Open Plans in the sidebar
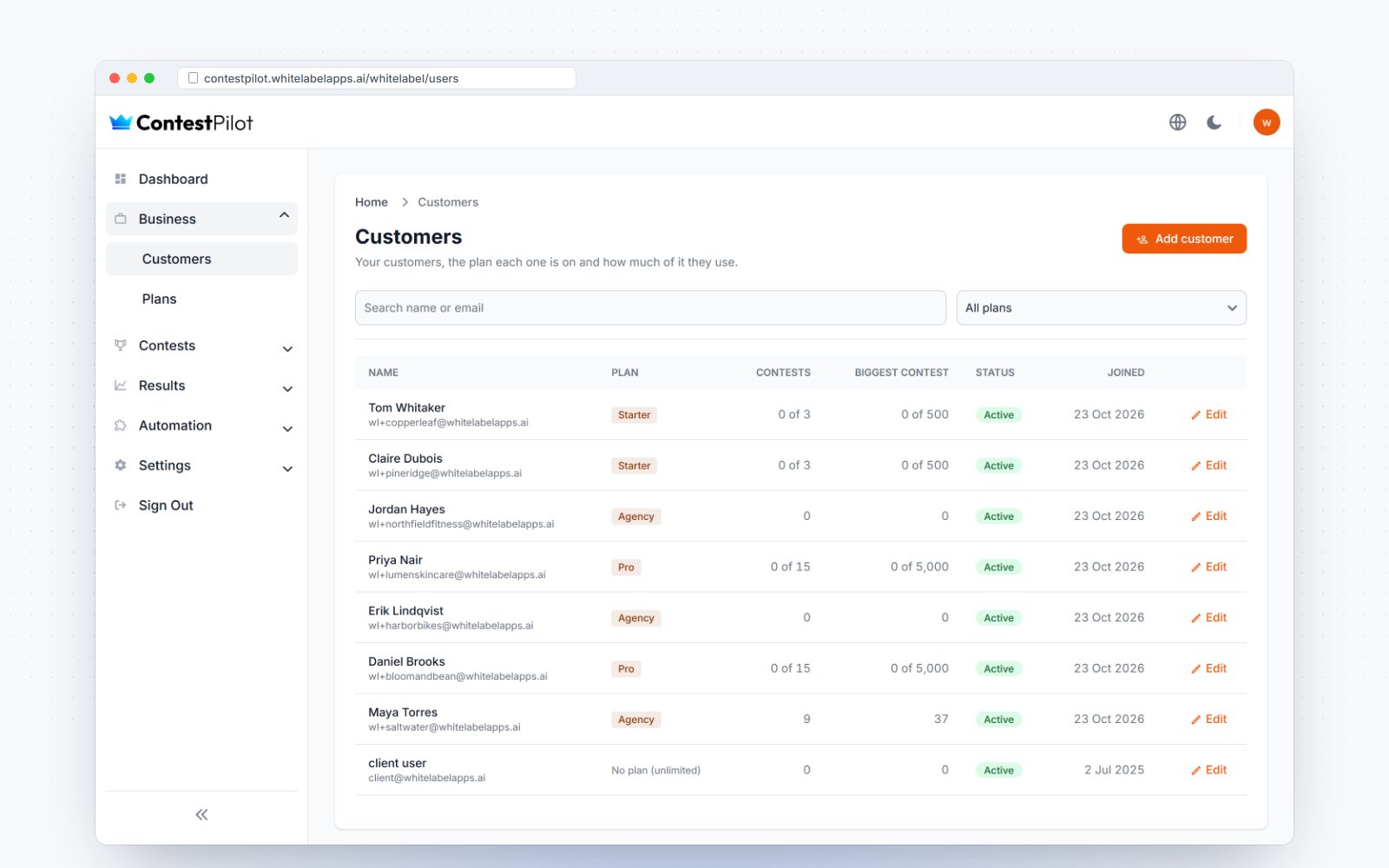1389x868 pixels. tap(201, 299)
